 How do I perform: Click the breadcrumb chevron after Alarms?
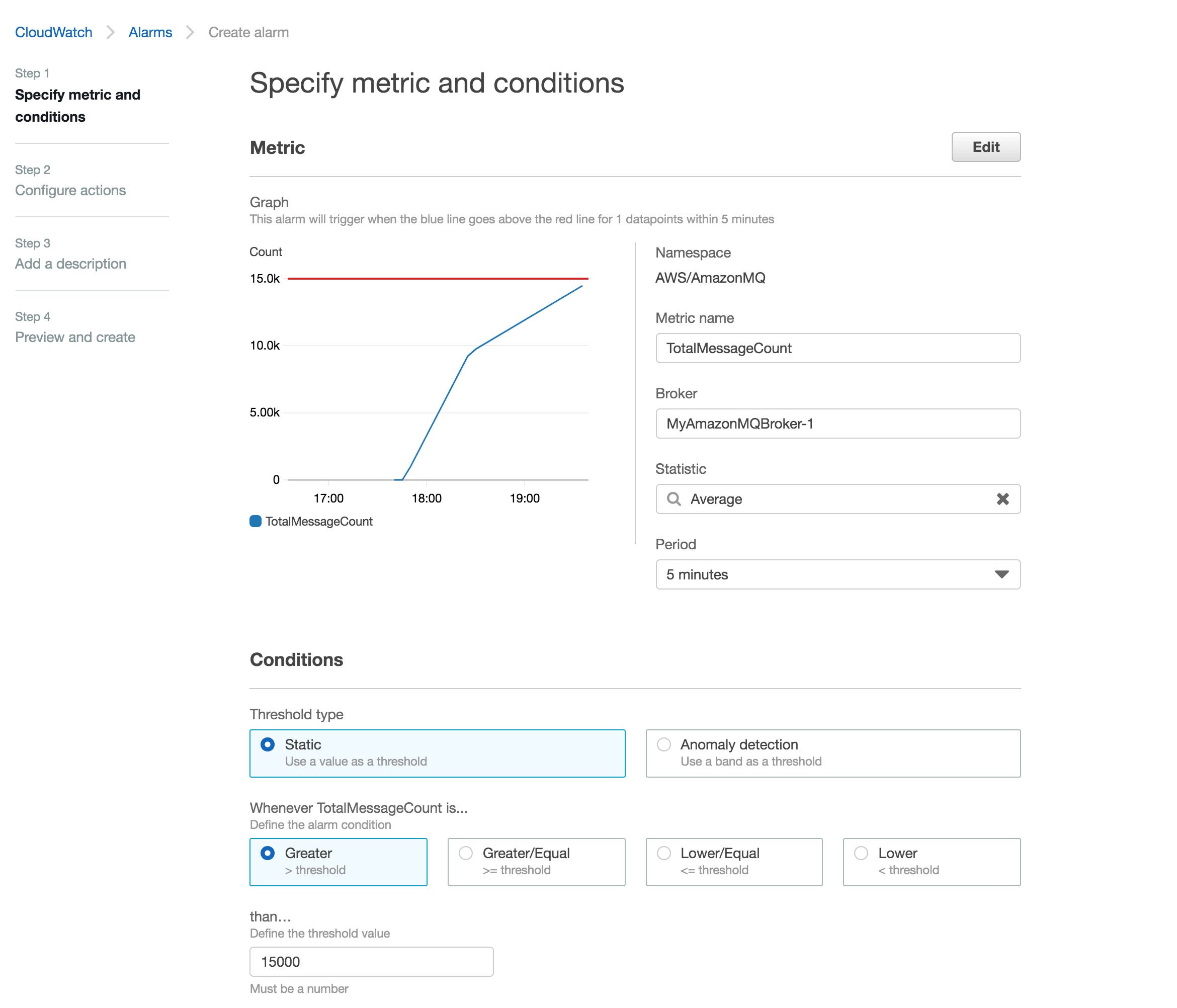coord(190,32)
